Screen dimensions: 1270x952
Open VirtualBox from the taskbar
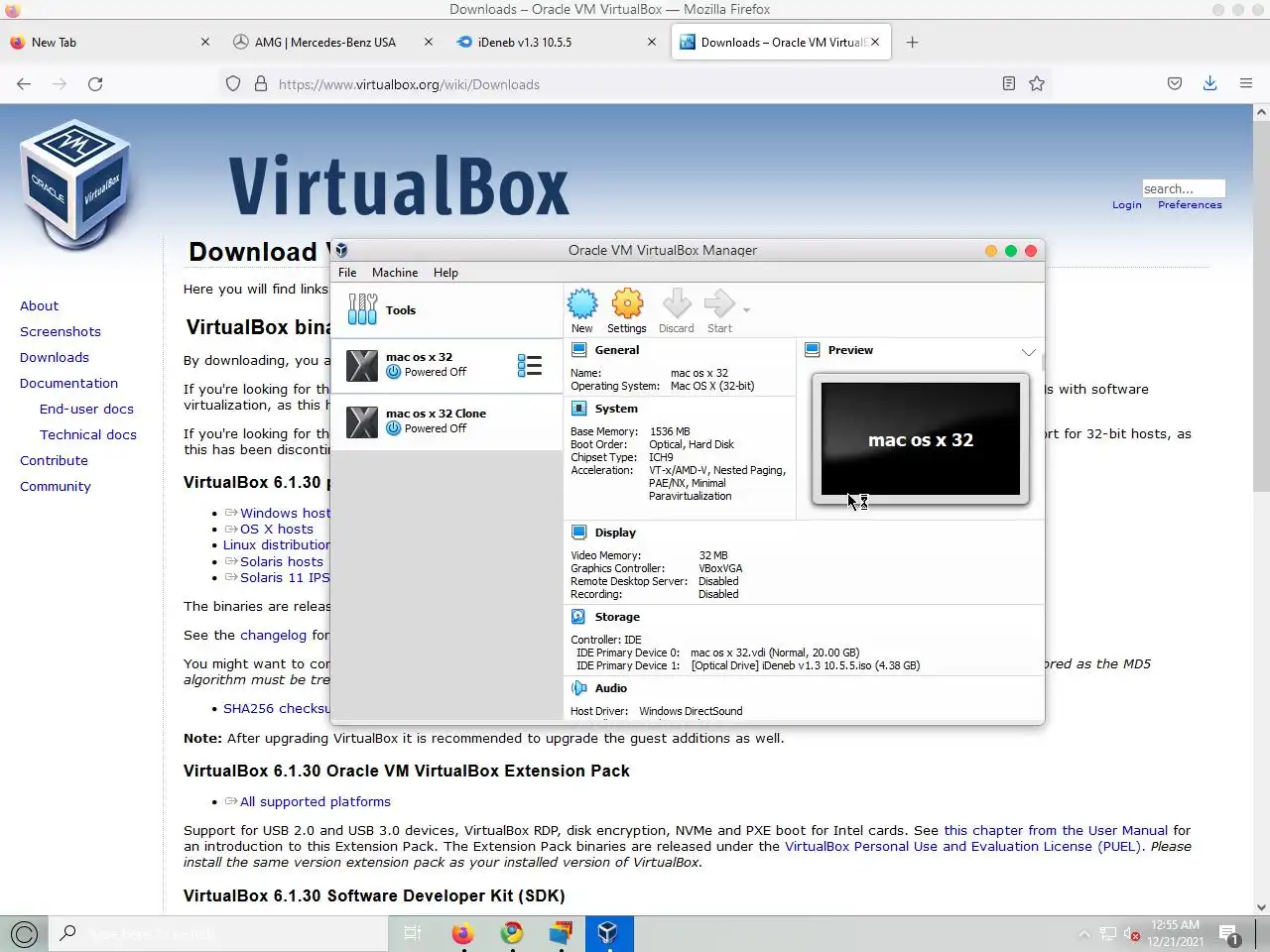608,933
